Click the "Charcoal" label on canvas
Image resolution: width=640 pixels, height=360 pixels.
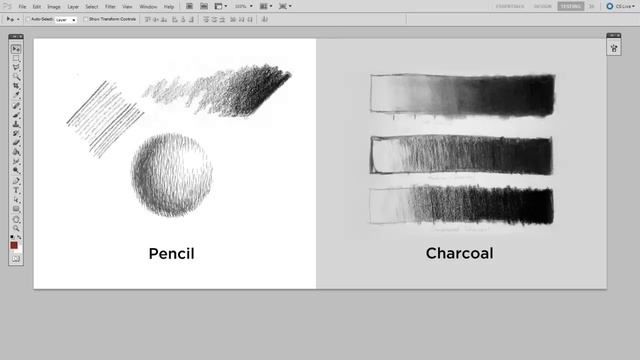[460, 253]
